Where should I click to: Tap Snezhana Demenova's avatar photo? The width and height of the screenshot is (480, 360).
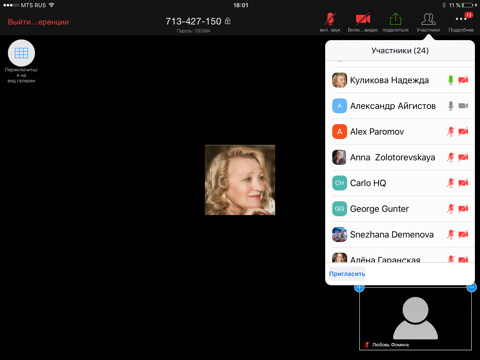coord(339,235)
